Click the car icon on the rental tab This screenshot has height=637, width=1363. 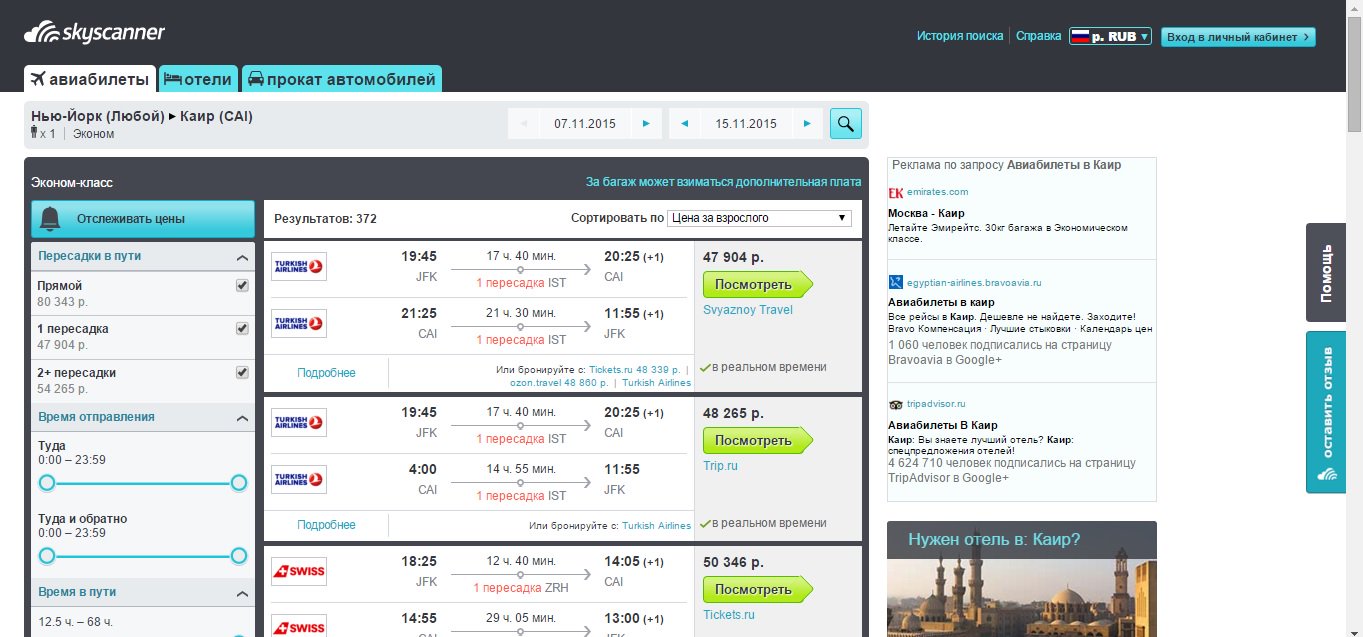[x=255, y=79]
